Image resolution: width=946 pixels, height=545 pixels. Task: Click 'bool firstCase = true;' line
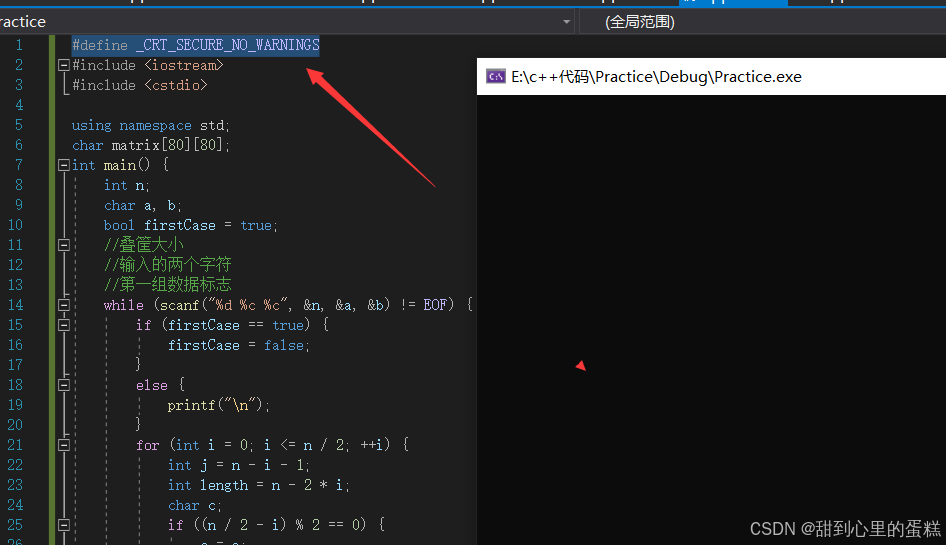(191, 225)
